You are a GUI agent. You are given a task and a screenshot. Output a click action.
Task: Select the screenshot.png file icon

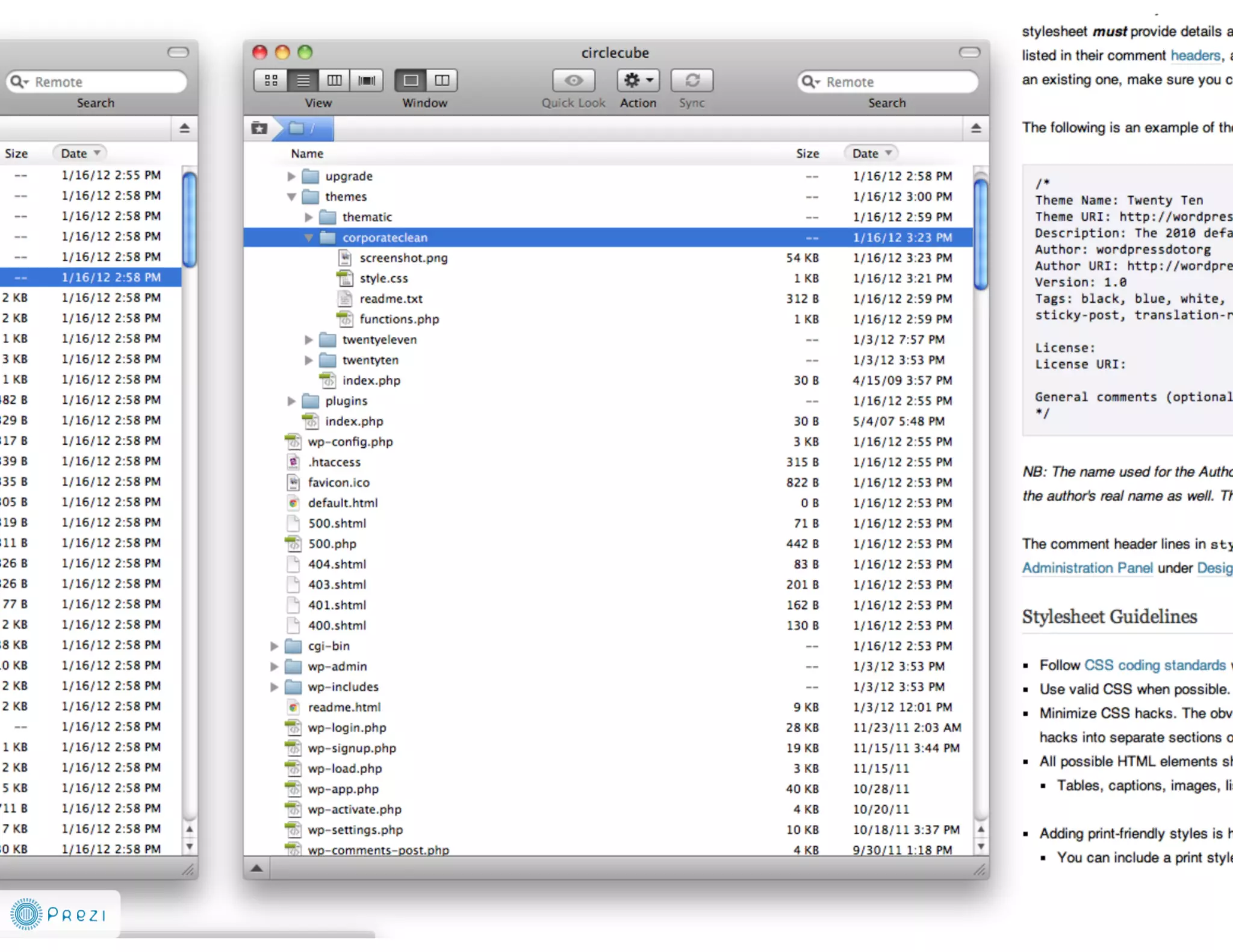click(345, 258)
